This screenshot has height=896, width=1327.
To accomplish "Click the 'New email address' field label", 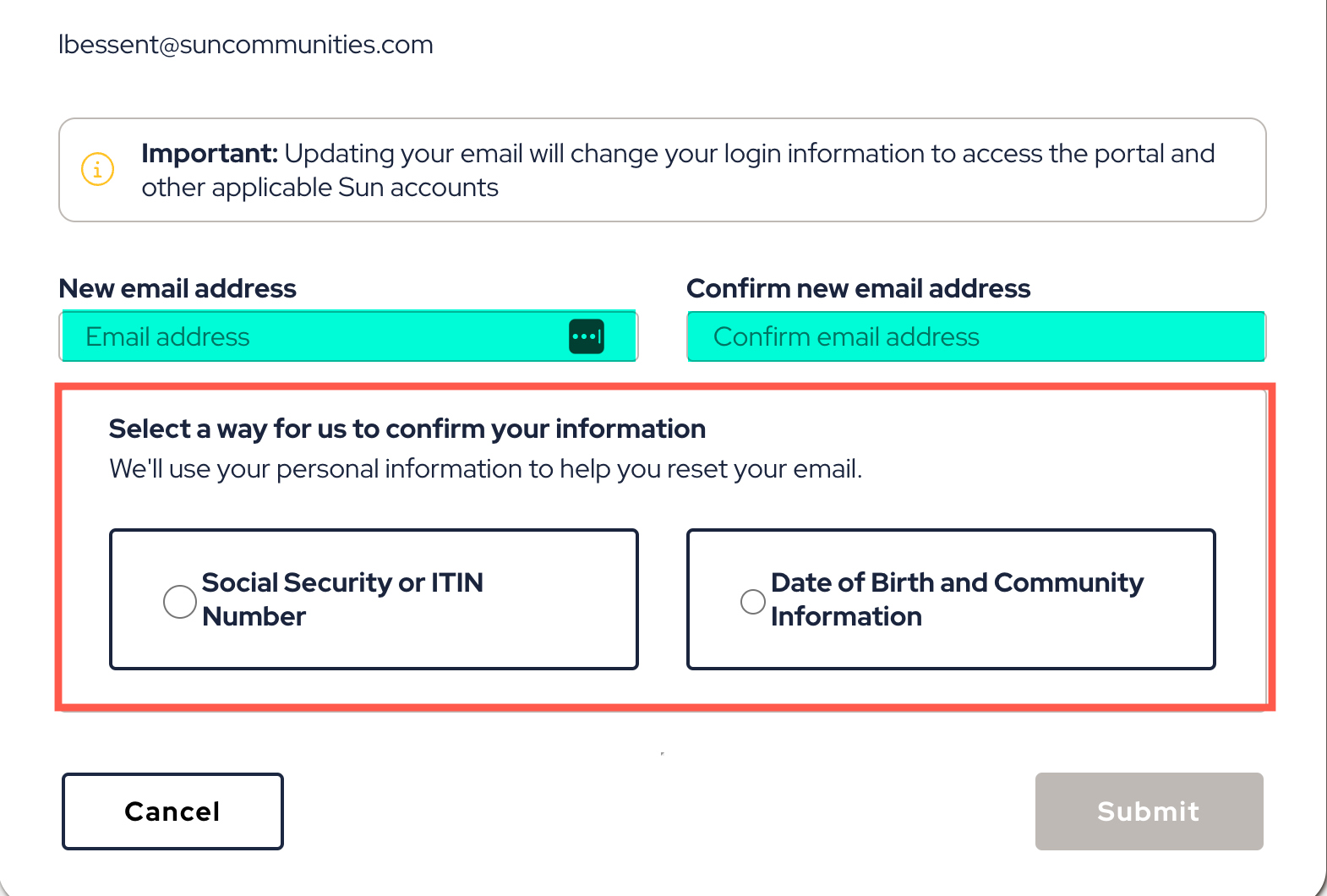I will [x=177, y=288].
